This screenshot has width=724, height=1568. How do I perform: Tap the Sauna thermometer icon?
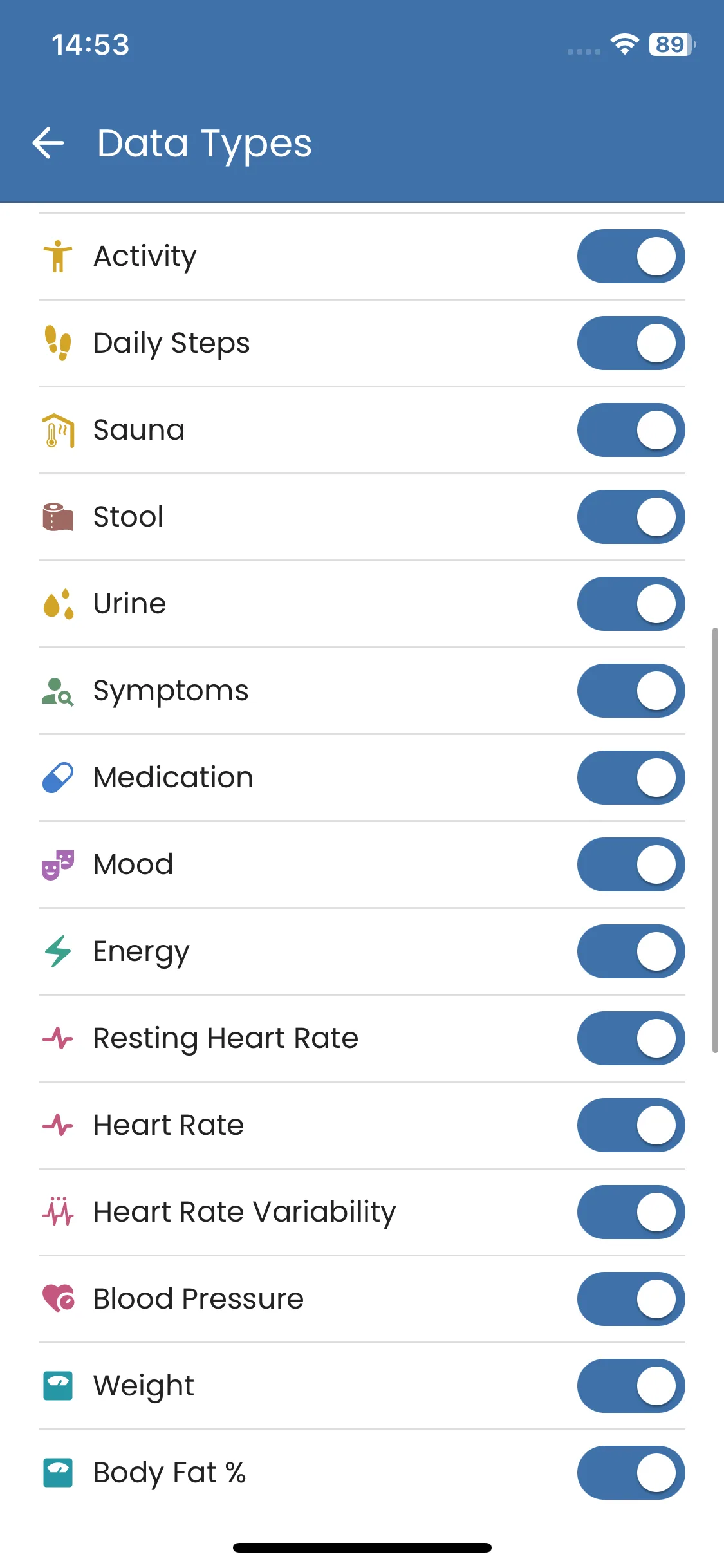coord(58,430)
